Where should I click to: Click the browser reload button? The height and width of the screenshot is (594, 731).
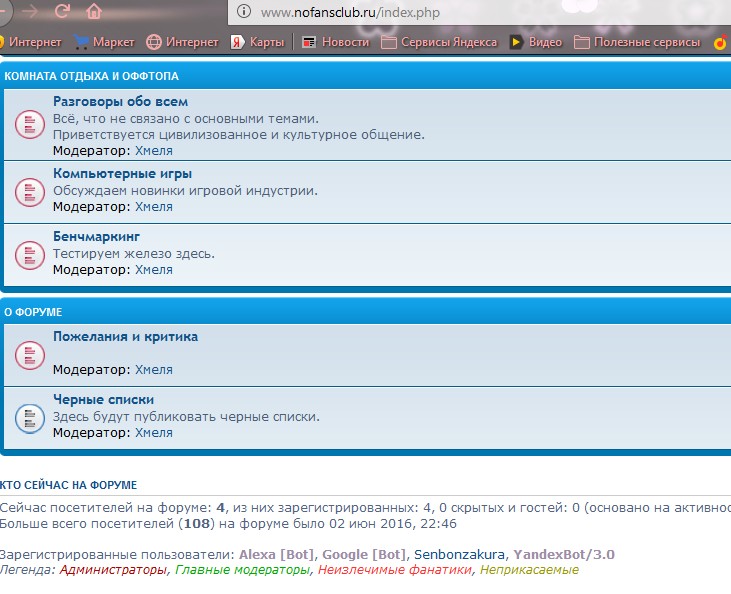pyautogui.click(x=62, y=12)
